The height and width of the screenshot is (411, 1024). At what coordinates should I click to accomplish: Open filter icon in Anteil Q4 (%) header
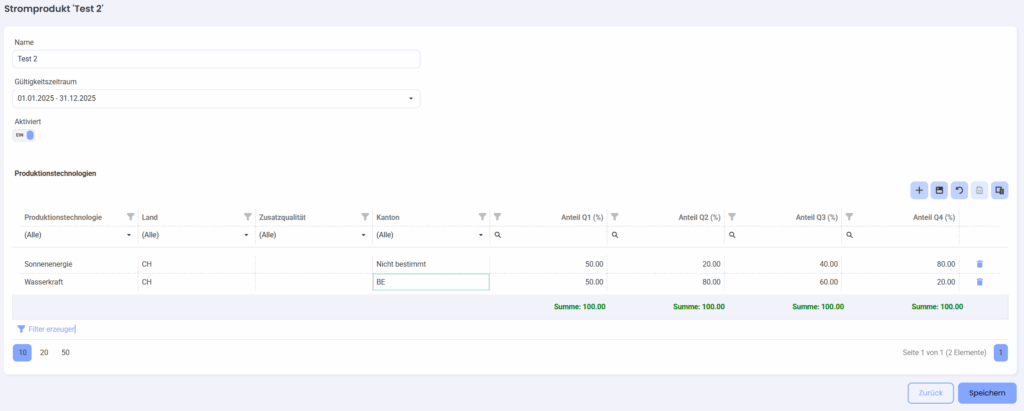click(849, 216)
